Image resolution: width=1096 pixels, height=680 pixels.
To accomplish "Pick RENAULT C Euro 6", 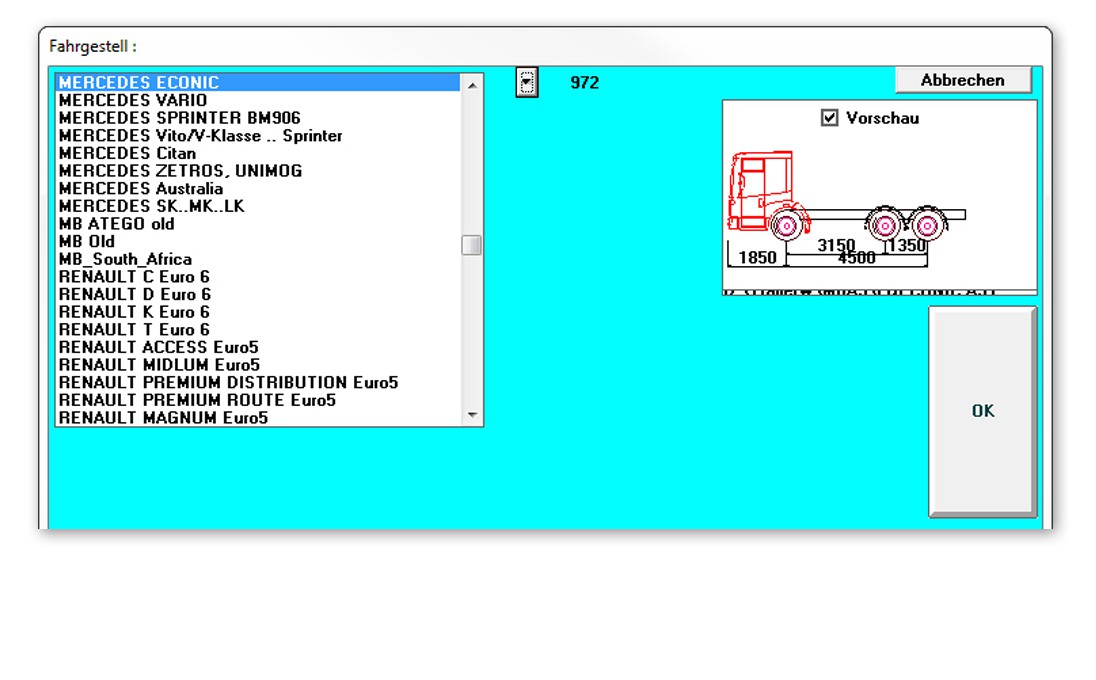I will coord(258,277).
